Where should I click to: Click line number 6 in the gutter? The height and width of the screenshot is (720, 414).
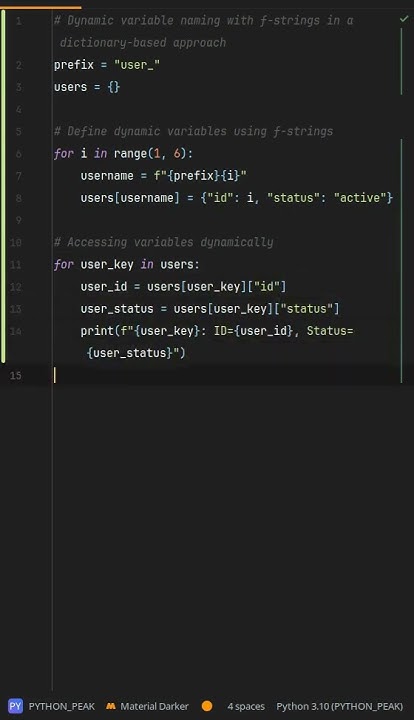tap(18, 154)
